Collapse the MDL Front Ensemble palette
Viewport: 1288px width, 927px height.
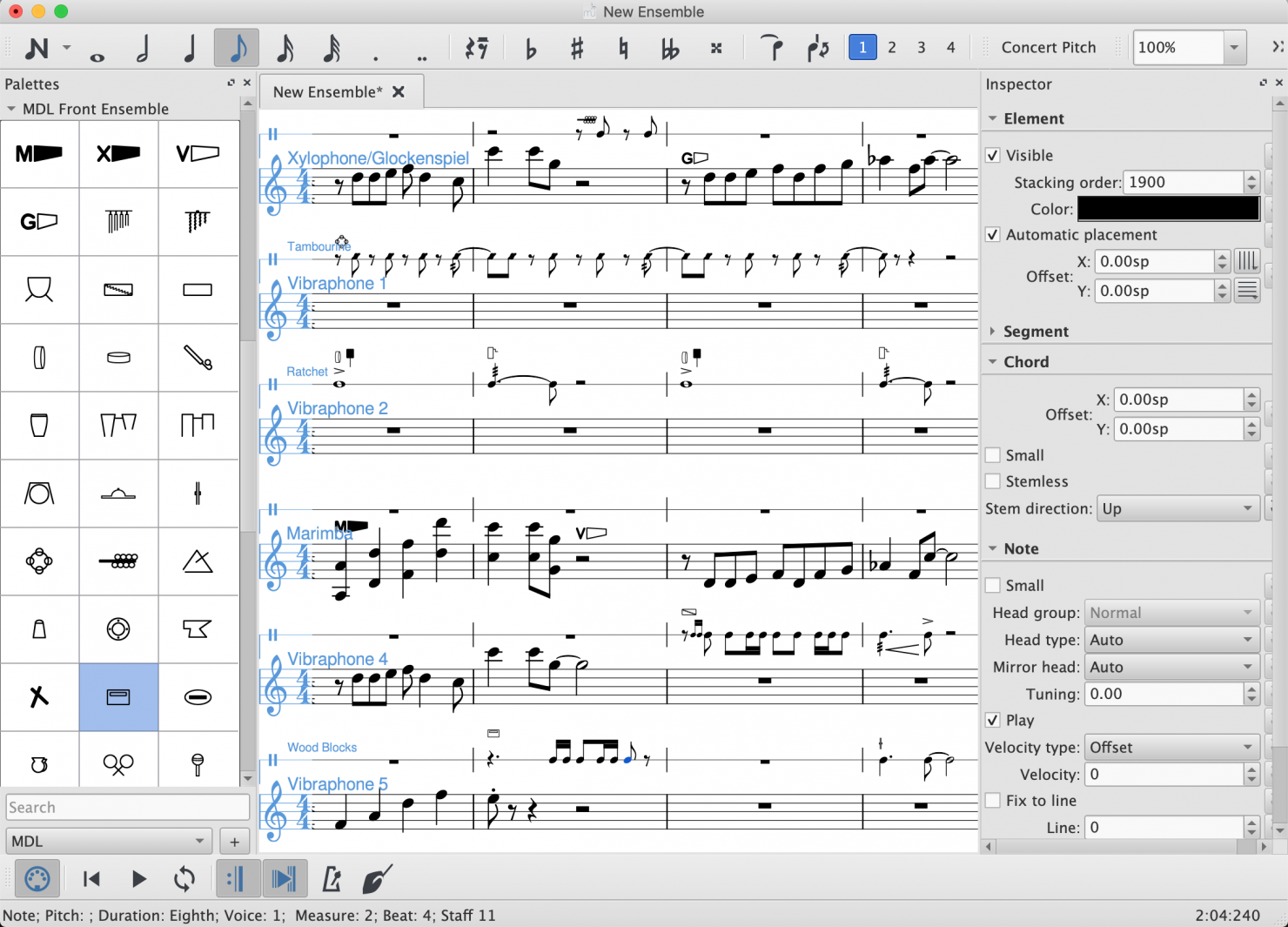point(11,109)
